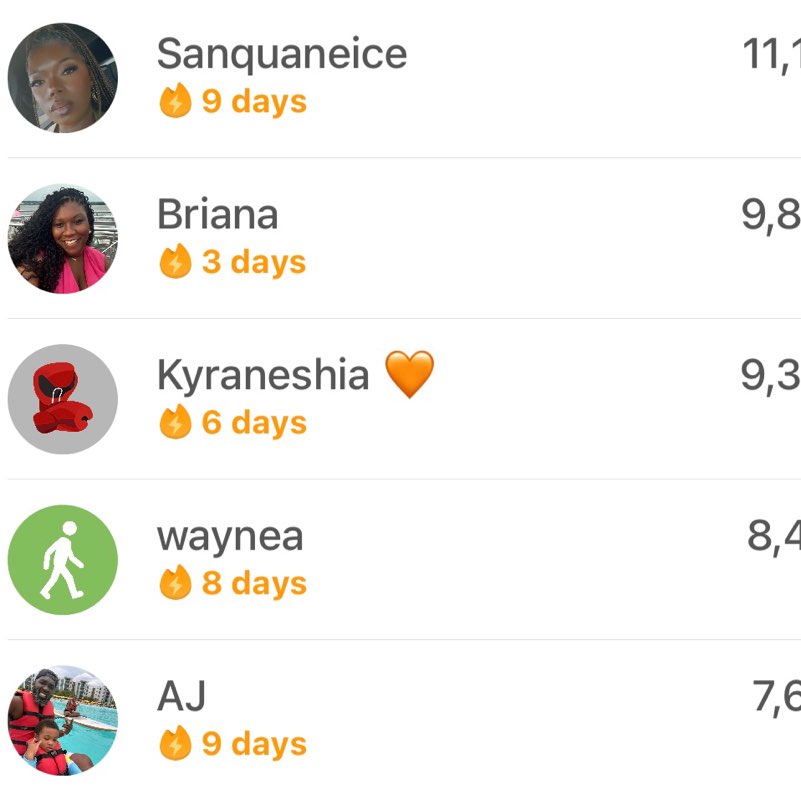Tap Sanquaneice's 9 days streak text

[x=254, y=102]
